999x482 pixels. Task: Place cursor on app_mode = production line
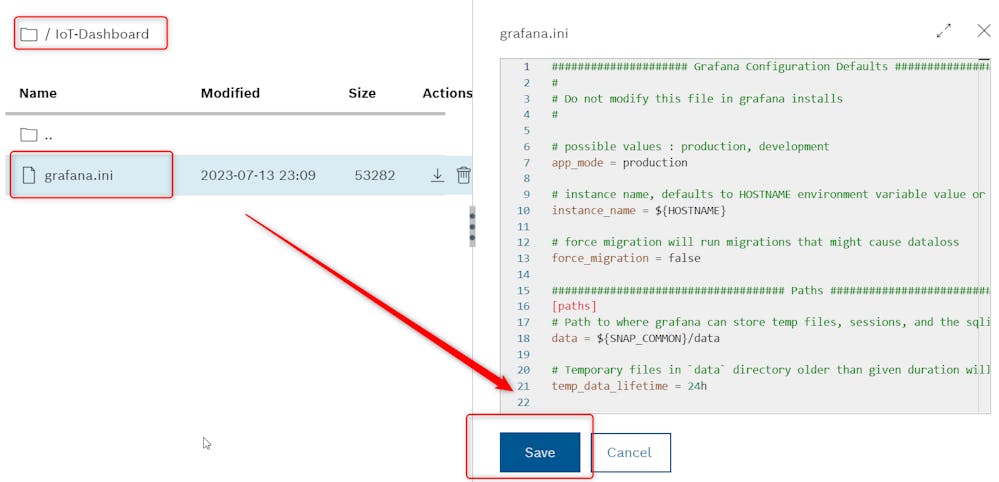[620, 162]
